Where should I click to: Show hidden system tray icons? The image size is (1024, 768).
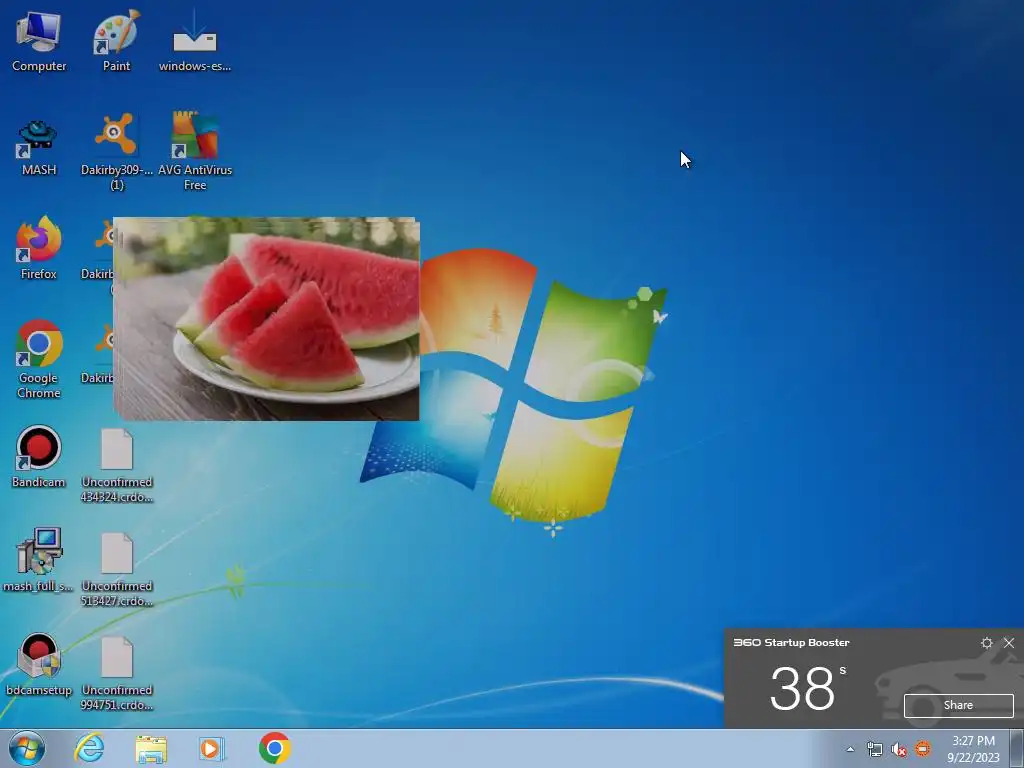850,749
